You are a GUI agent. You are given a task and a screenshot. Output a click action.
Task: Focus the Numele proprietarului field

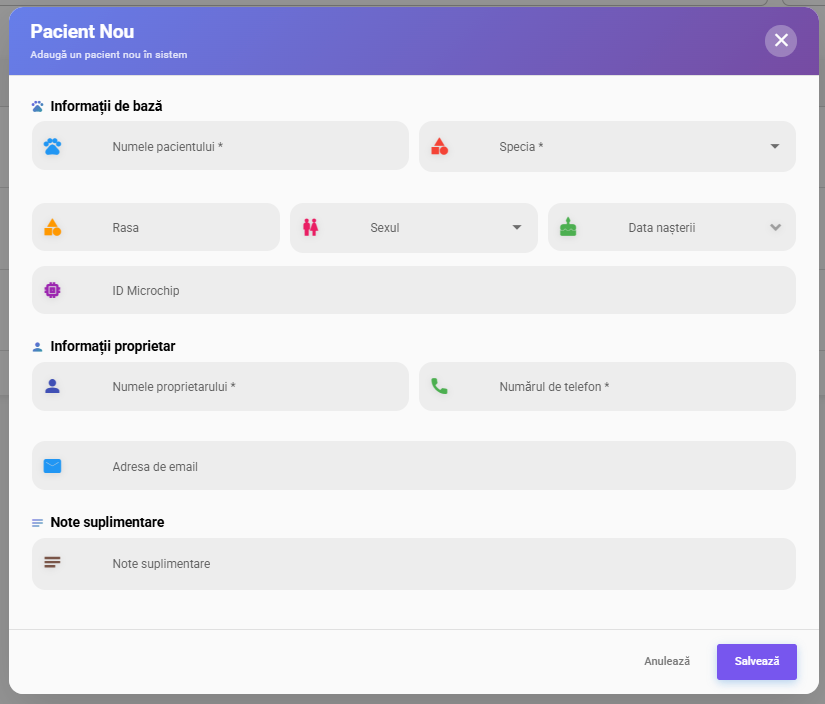tap(220, 386)
